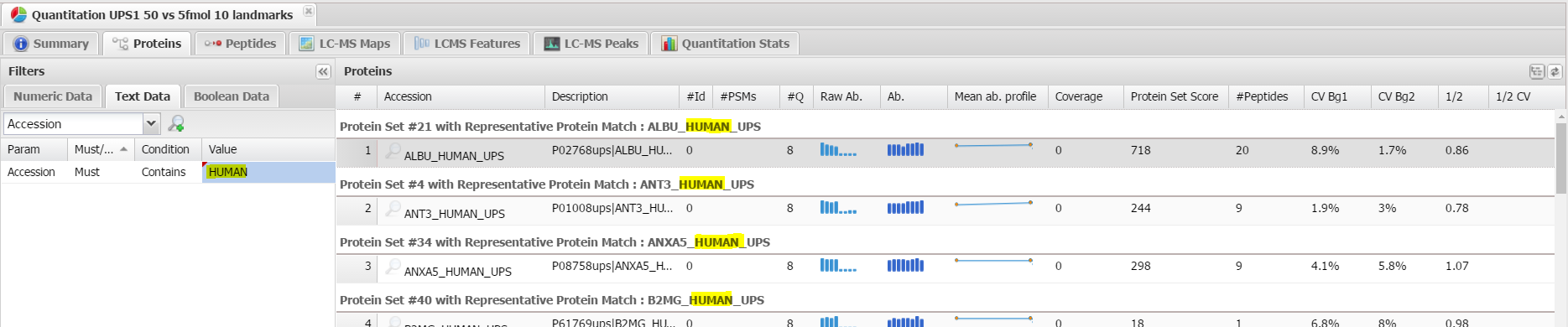This screenshot has width=1568, height=327.
Task: Sort by Raw Ab. column header
Action: point(847,96)
